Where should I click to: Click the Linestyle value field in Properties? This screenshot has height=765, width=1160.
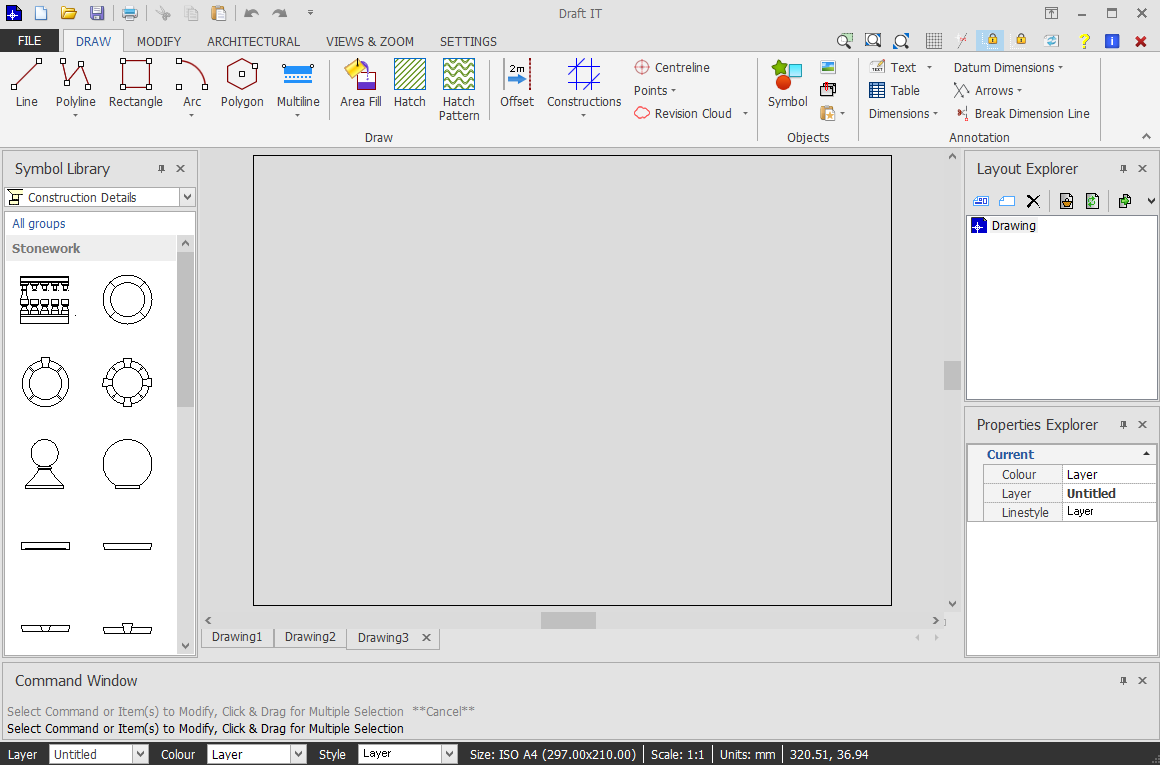pyautogui.click(x=1108, y=512)
